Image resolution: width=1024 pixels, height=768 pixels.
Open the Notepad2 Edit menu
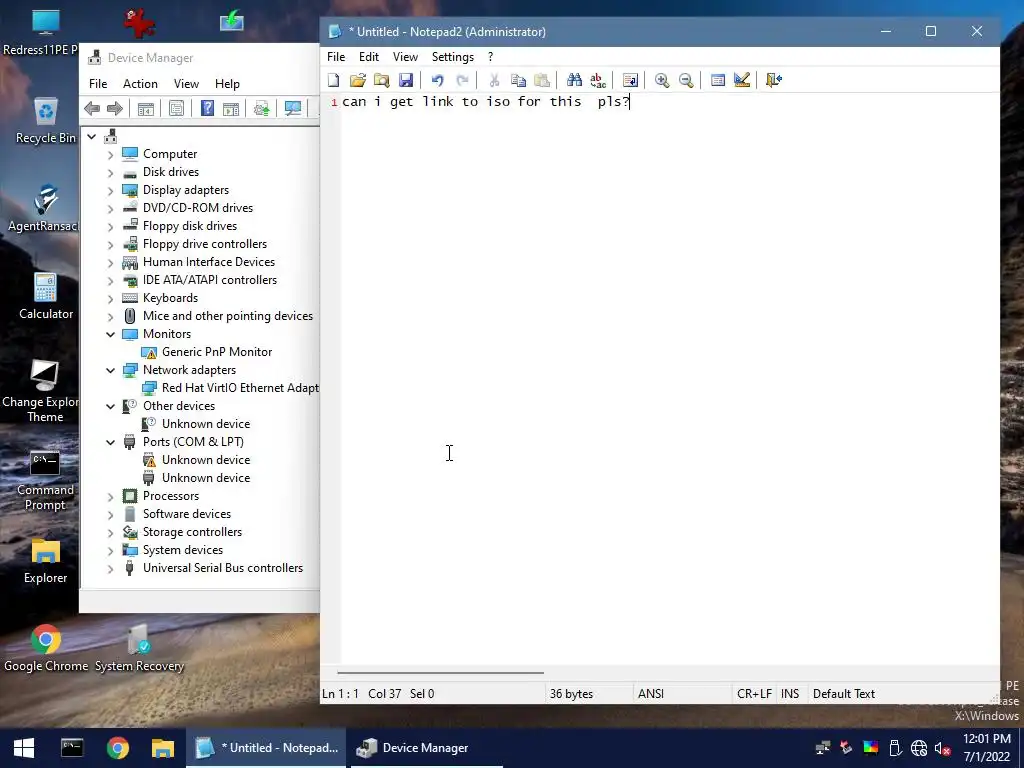pyautogui.click(x=369, y=57)
